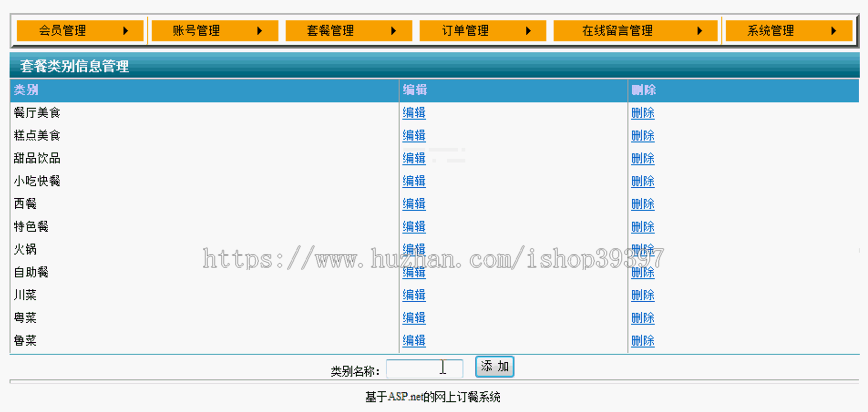868x412 pixels.
Task: Expand arrow on 在线留言管理 menu
Action: (x=700, y=31)
